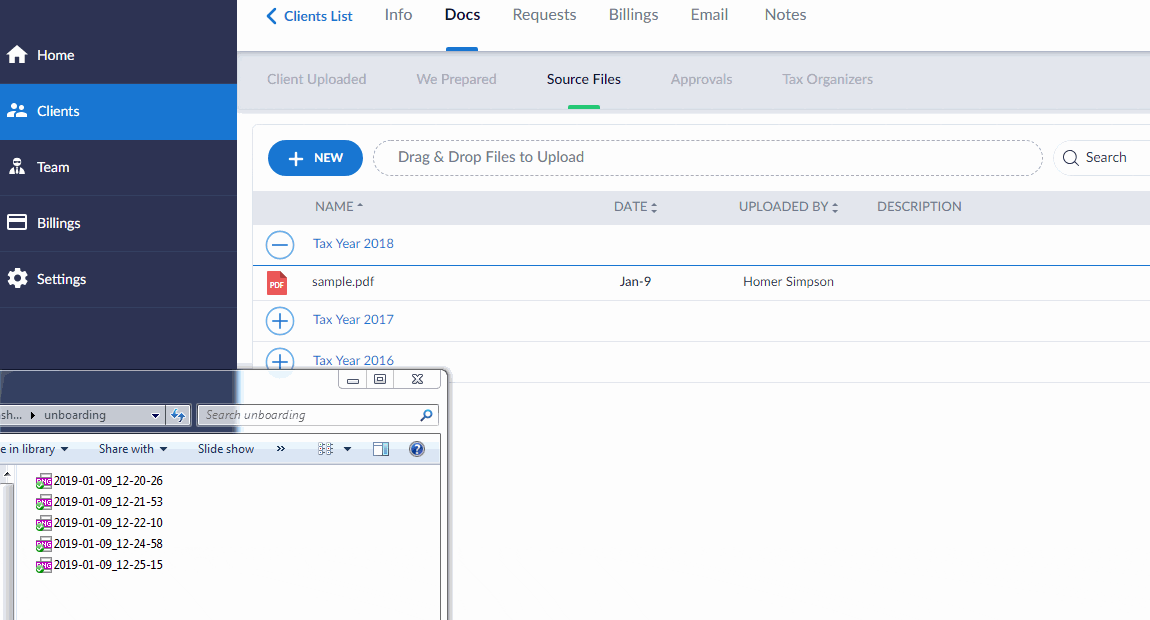
Task: Click the red PDF icon for sample.pdf
Action: 277,283
